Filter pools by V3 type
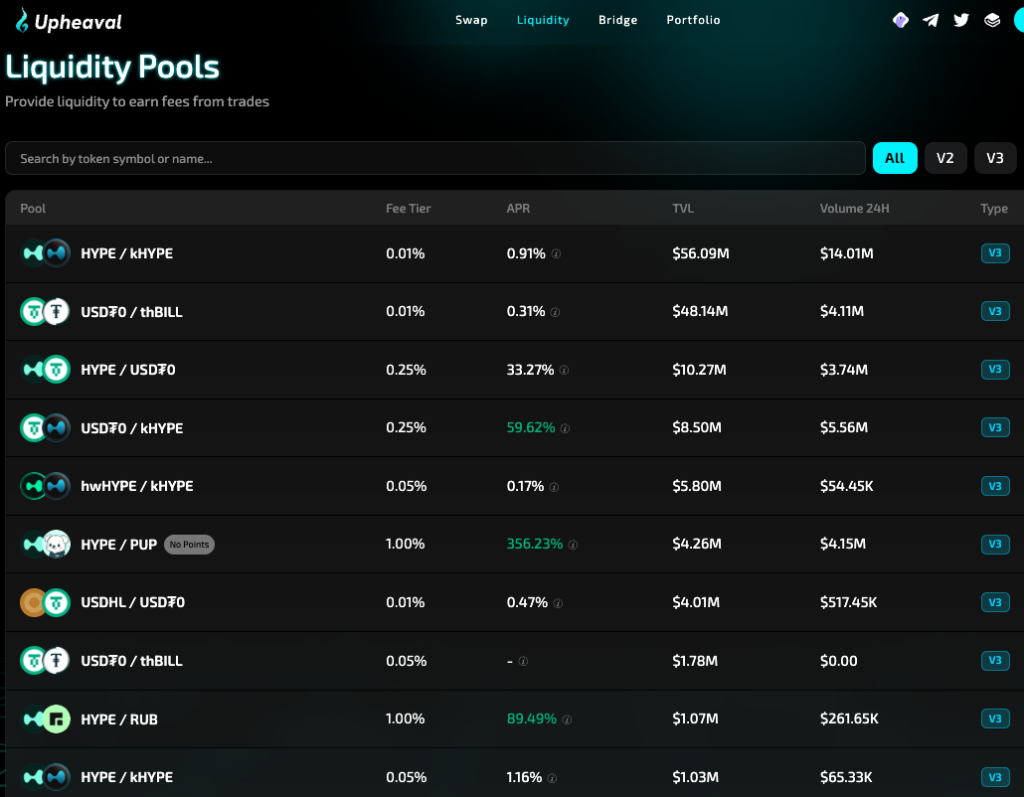Image resolution: width=1024 pixels, height=797 pixels. tap(995, 158)
